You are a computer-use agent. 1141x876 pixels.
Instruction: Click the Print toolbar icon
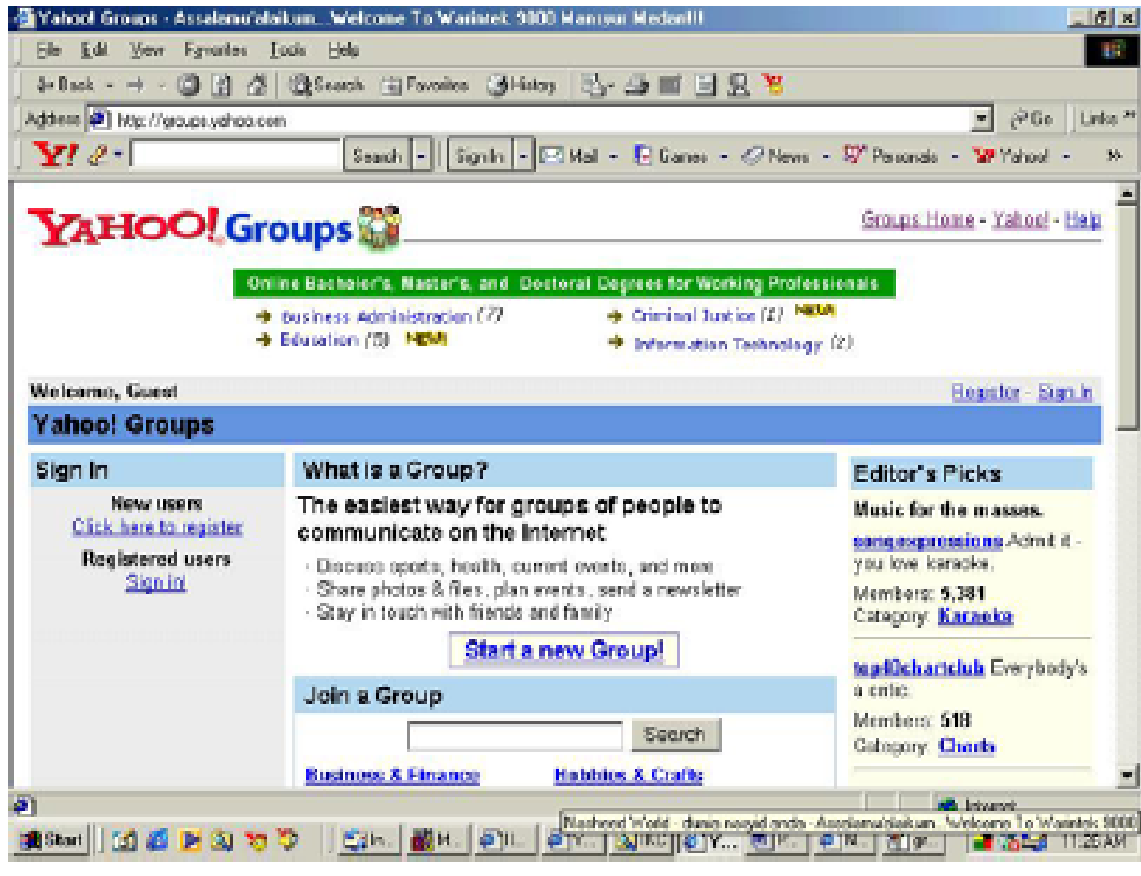pos(637,85)
